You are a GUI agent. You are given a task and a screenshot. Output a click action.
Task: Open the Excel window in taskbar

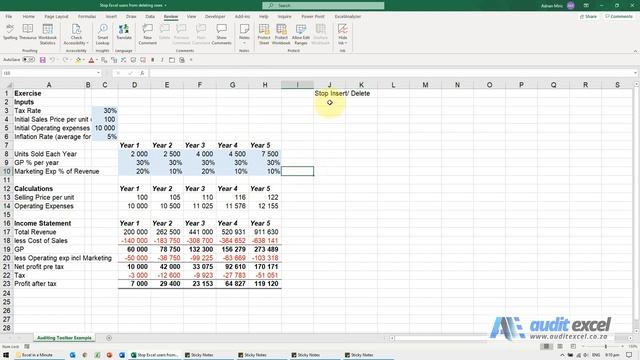(x=155, y=355)
